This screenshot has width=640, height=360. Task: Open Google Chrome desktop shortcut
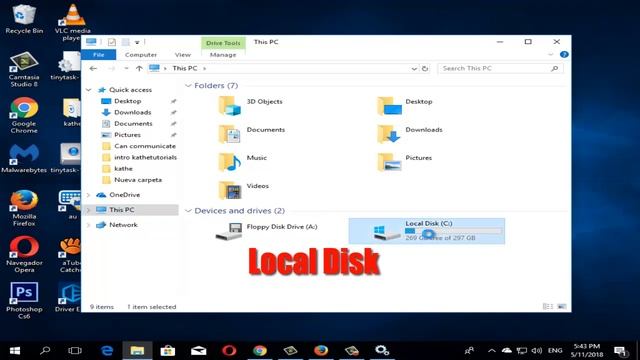(x=24, y=116)
